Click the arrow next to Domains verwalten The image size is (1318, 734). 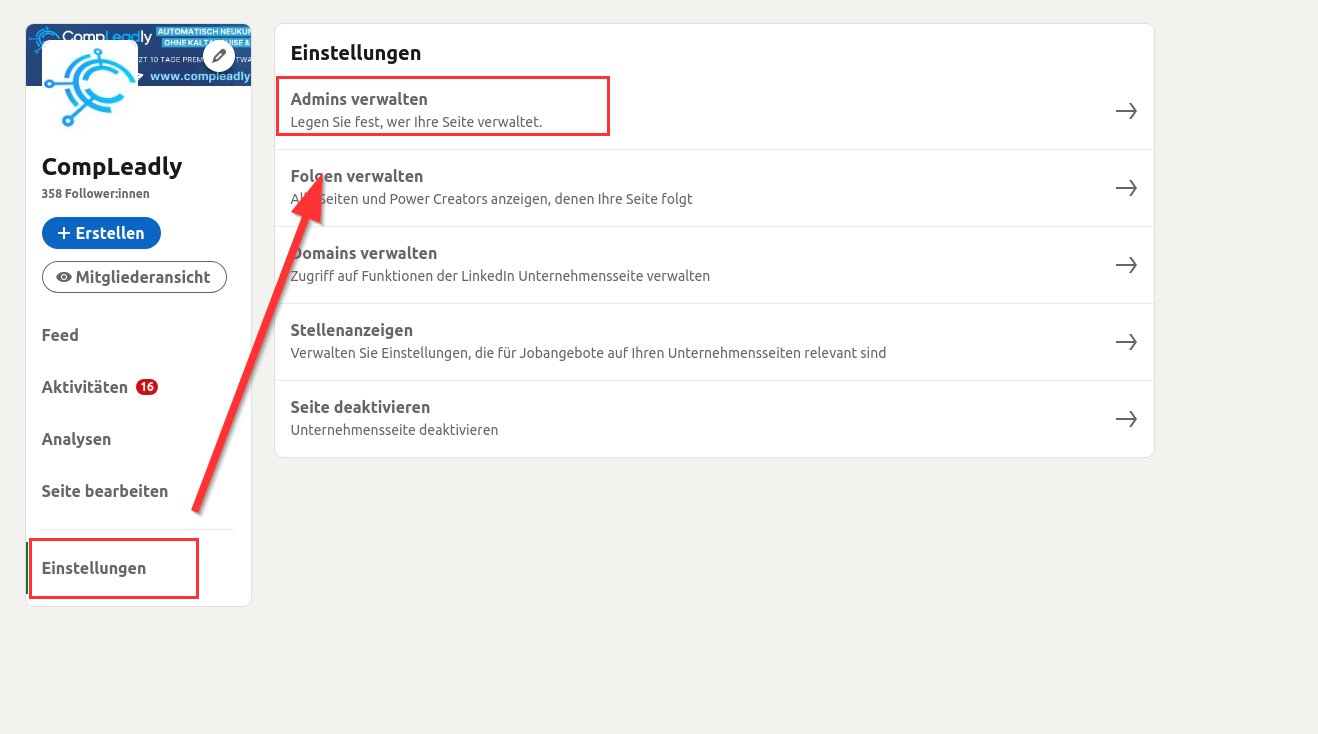point(1126,265)
